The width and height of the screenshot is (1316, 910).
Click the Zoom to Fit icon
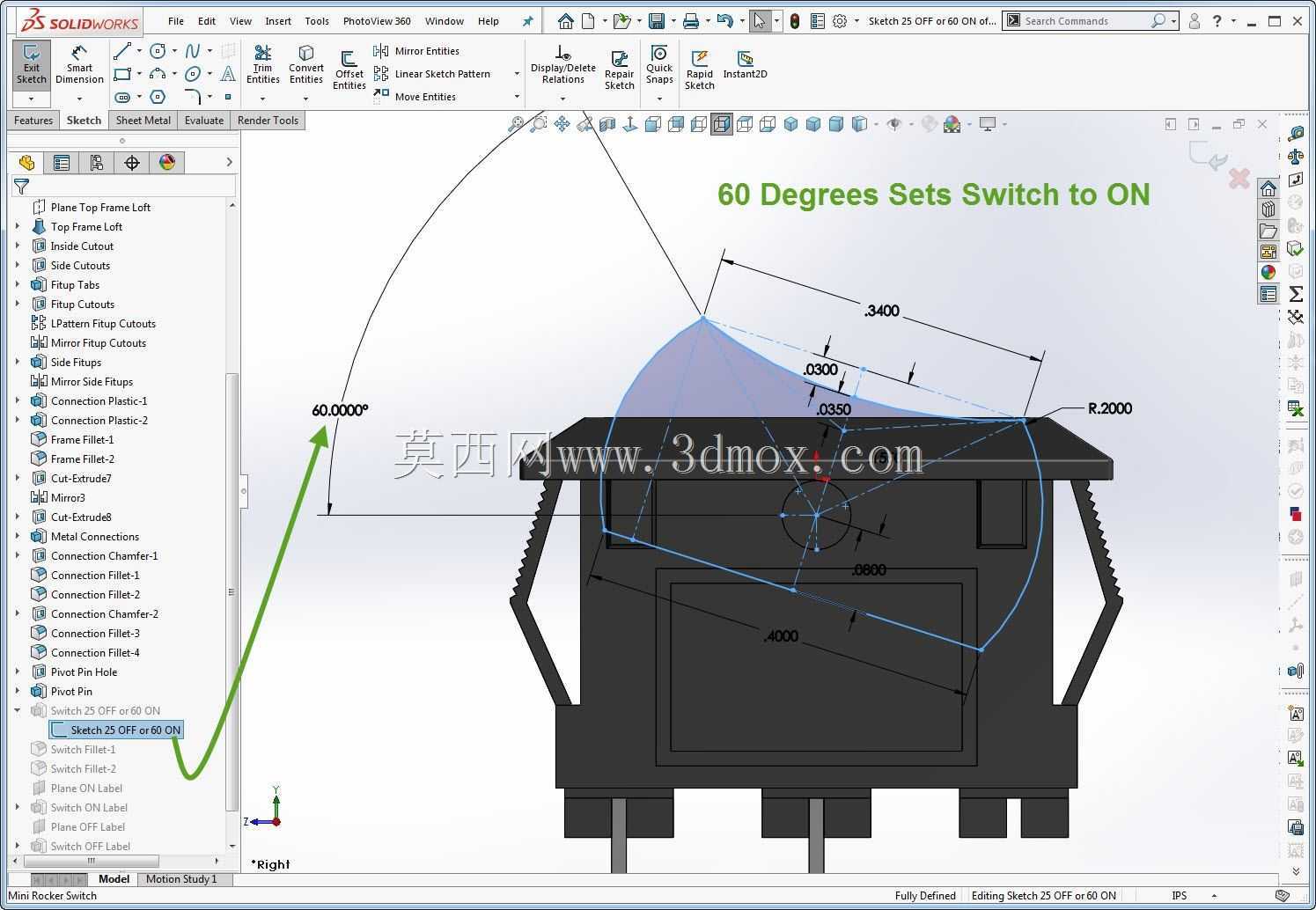tap(516, 124)
